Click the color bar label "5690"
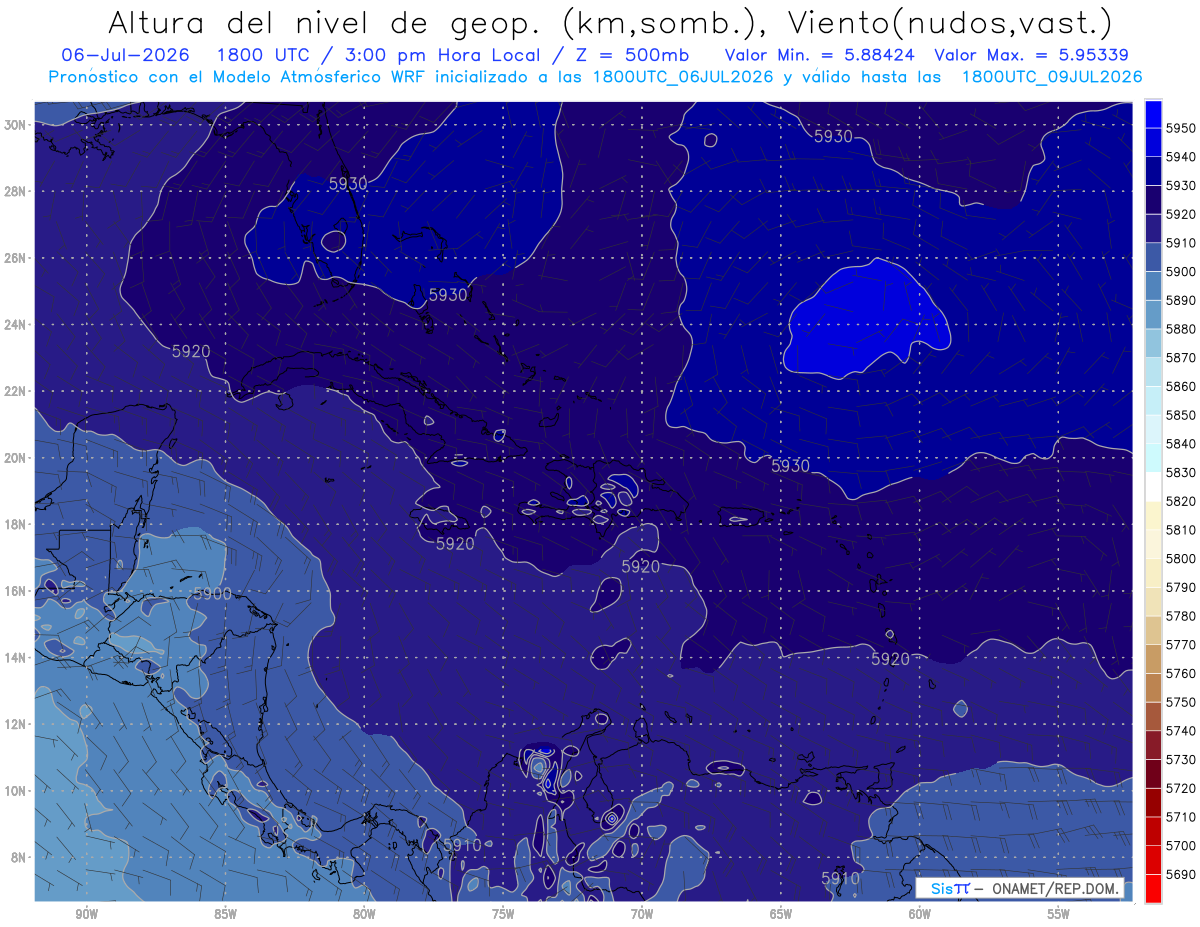The width and height of the screenshot is (1200, 927). click(1181, 875)
